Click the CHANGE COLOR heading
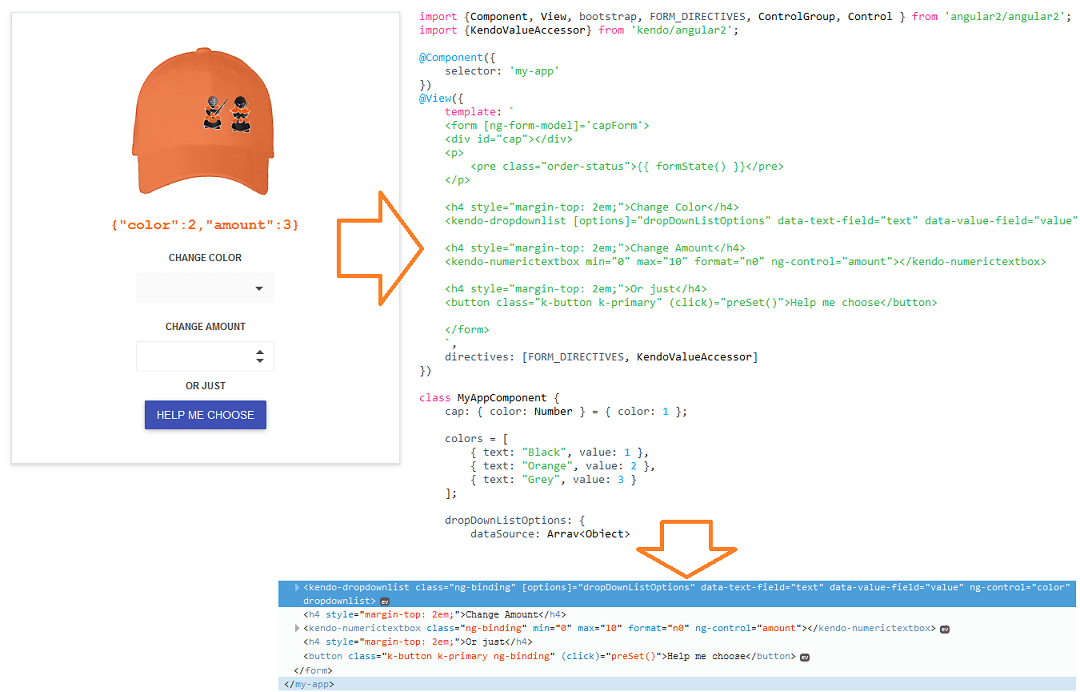Viewport: 1080px width, 692px height. (x=205, y=258)
